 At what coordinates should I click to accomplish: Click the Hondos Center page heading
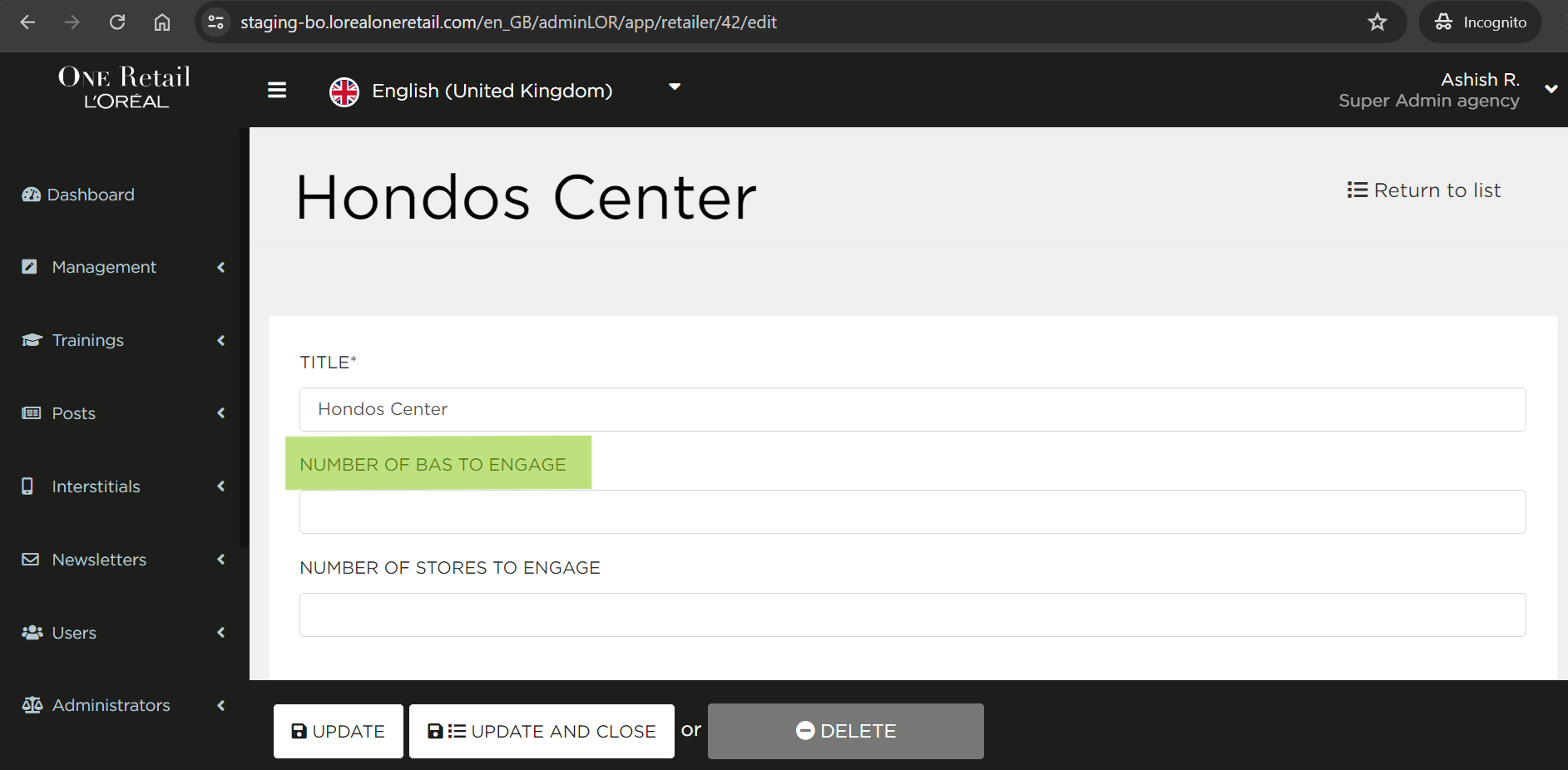tap(527, 198)
